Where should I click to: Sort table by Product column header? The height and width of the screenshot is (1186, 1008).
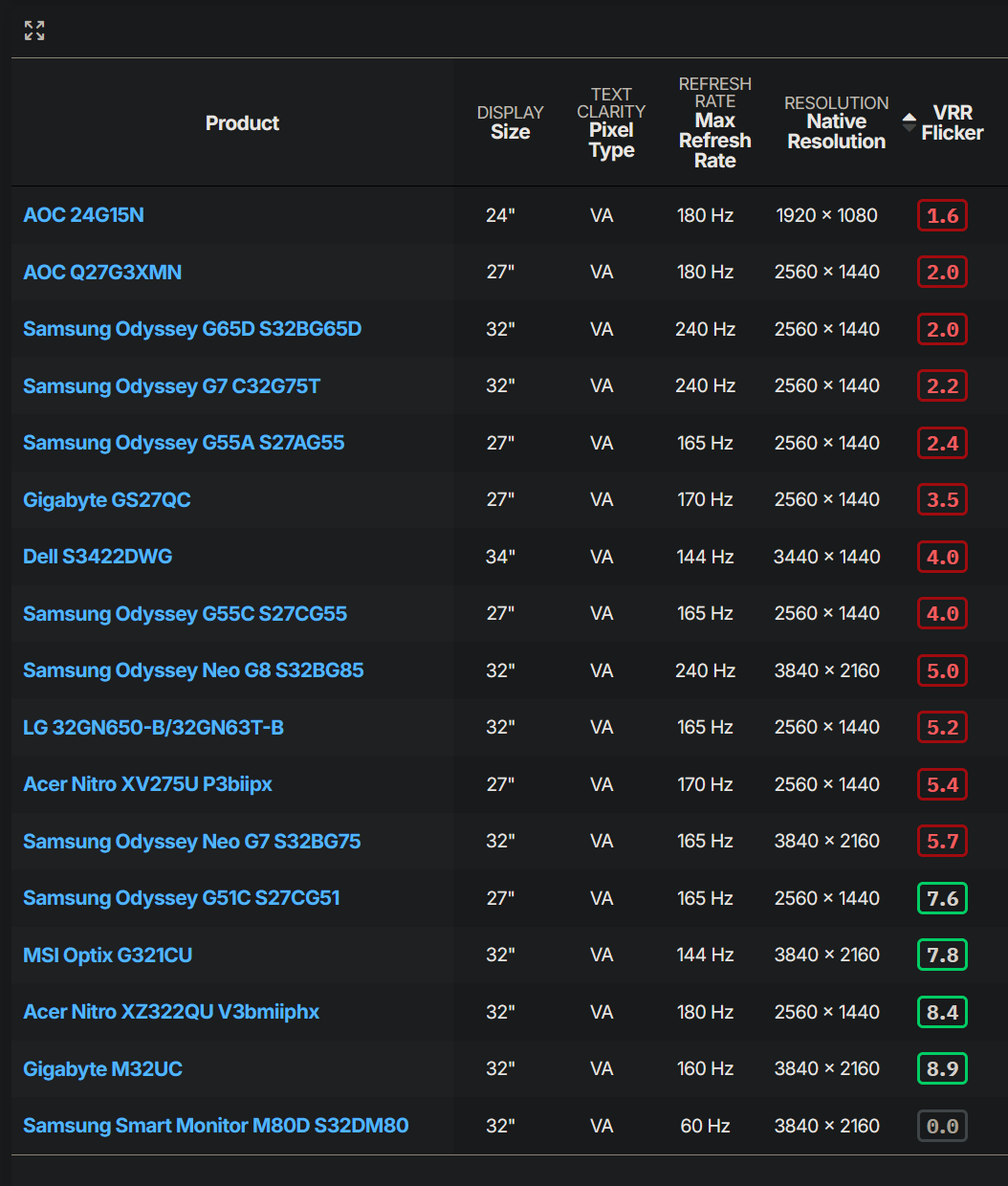point(242,123)
